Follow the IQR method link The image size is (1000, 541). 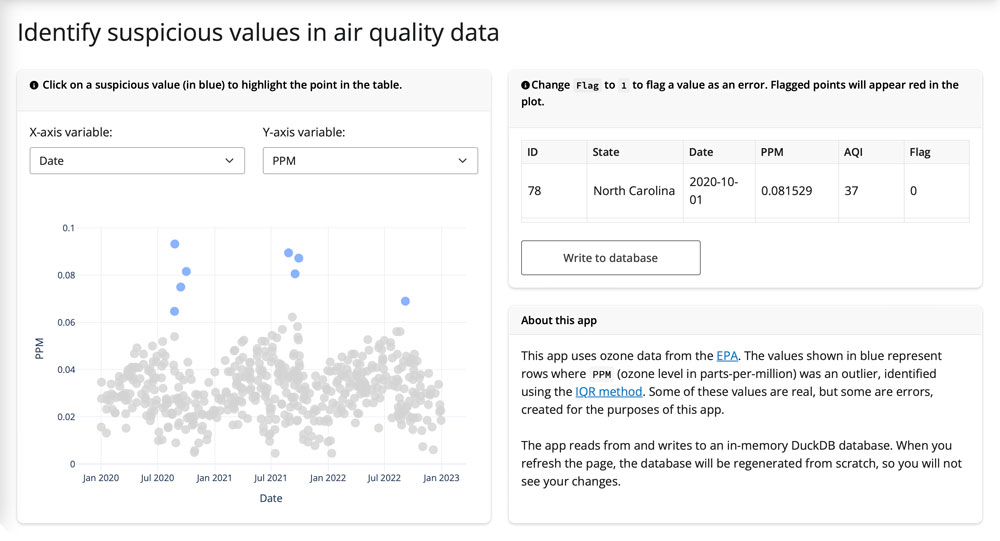coord(602,392)
